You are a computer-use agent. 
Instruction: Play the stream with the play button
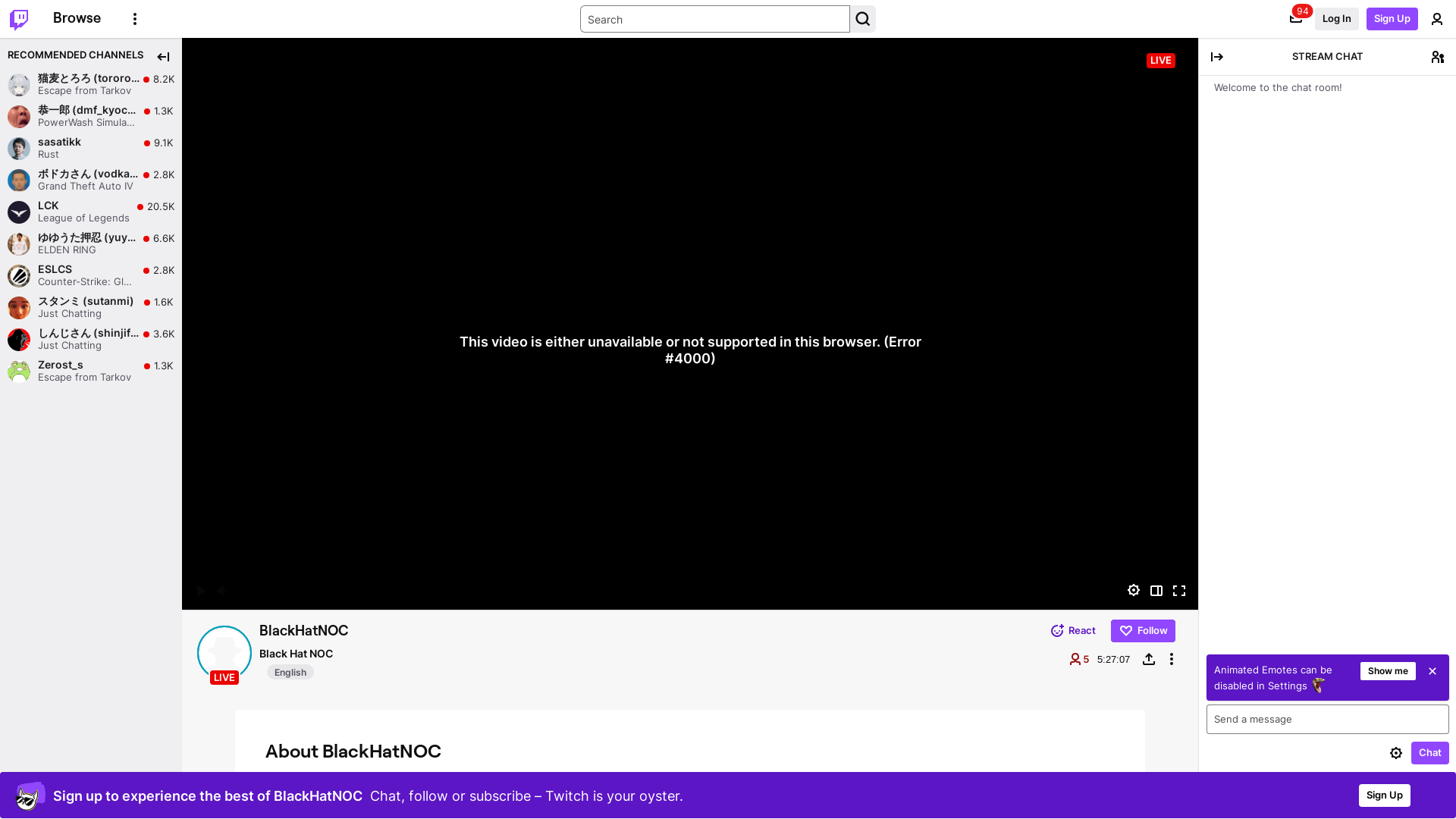tap(201, 590)
